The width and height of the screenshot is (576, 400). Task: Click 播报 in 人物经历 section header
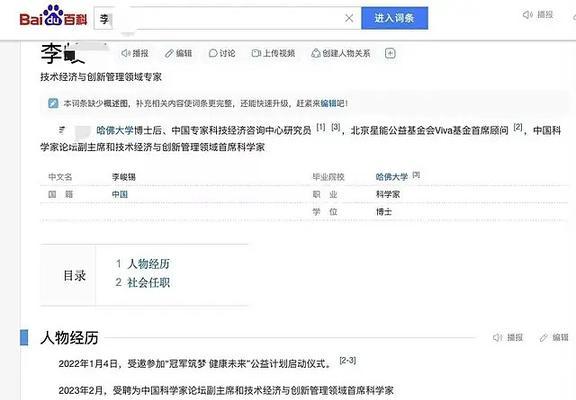[508, 338]
